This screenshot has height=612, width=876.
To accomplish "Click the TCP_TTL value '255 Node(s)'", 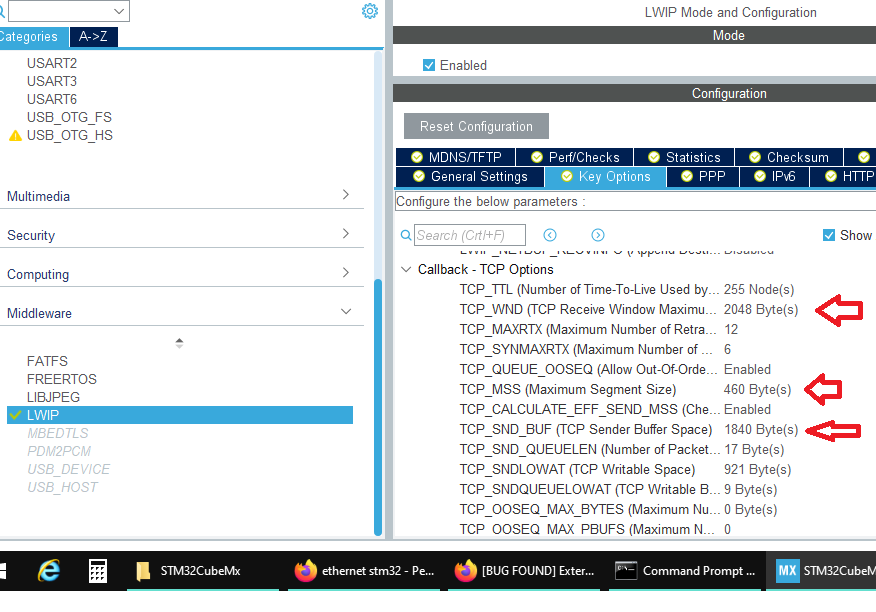I will 759,290.
